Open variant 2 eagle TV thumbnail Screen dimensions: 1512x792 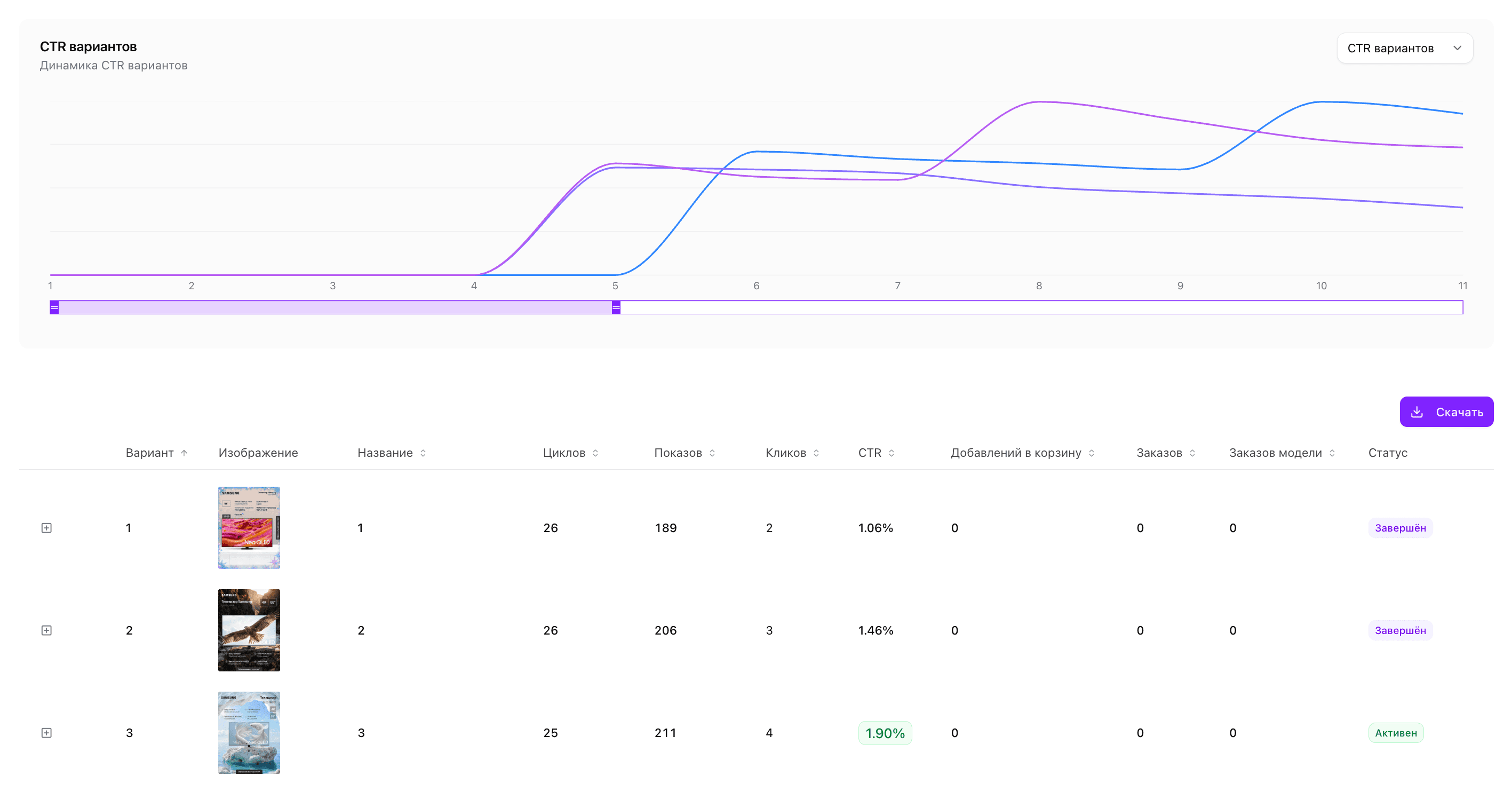[249, 630]
